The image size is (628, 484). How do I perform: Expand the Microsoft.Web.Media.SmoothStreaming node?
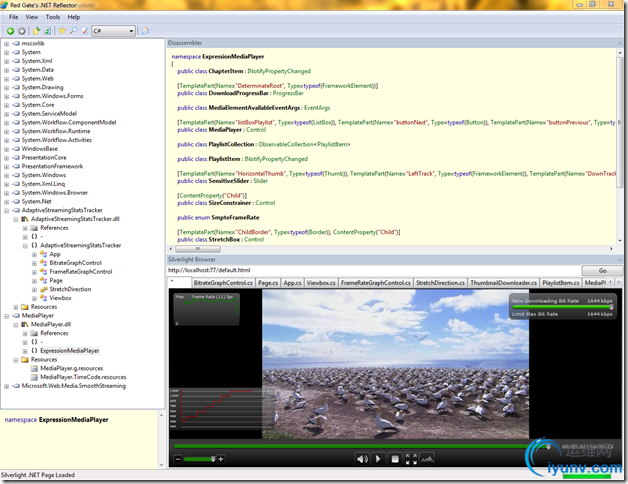click(6, 386)
